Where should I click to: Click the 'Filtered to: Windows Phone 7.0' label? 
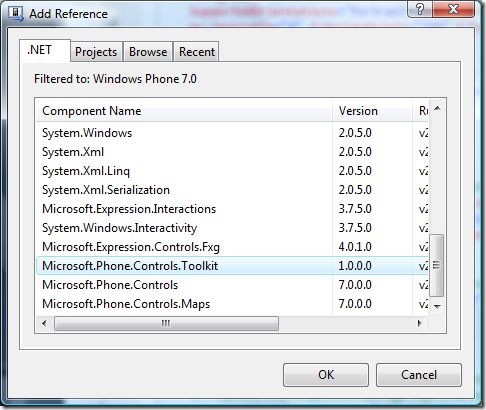point(115,79)
